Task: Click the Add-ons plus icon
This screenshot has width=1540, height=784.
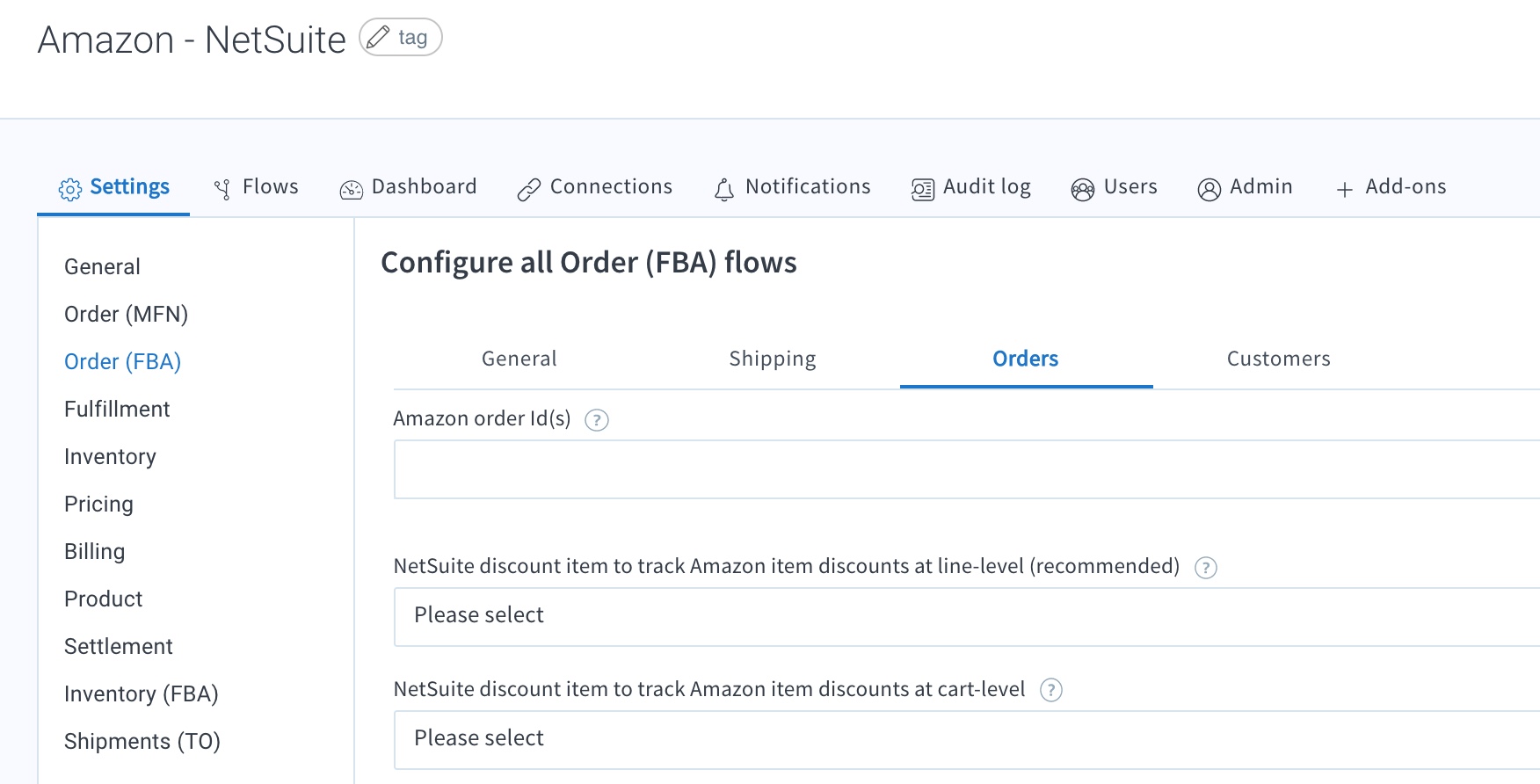Action: coord(1345,189)
